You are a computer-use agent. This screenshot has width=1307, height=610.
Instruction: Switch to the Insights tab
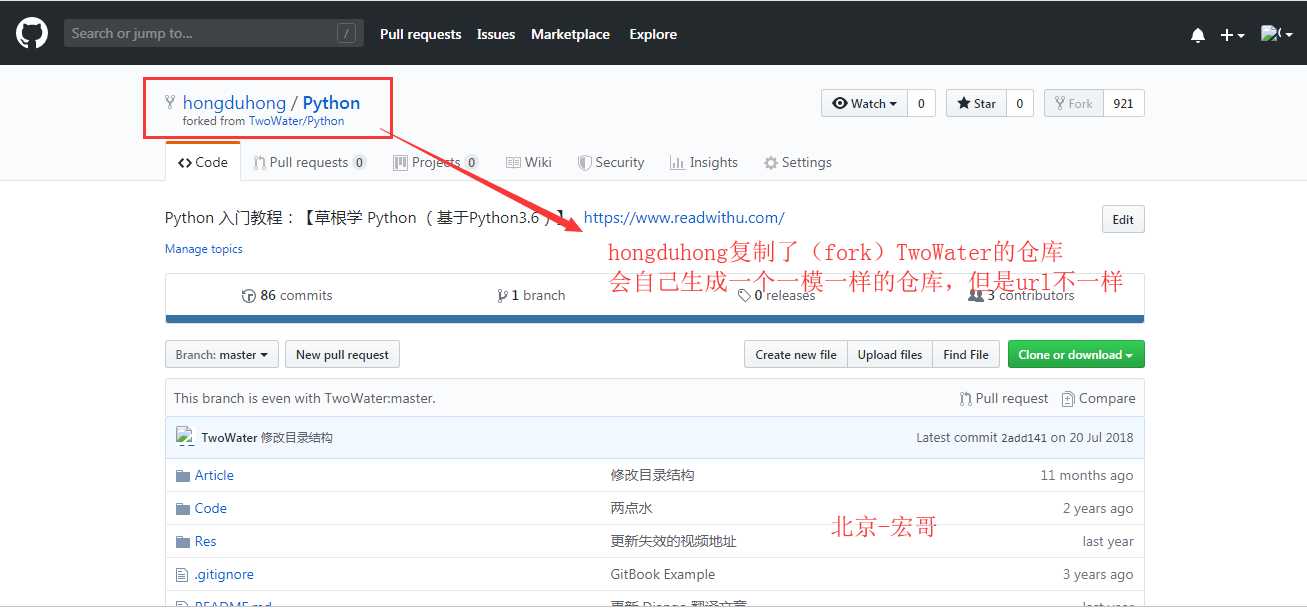pos(704,162)
